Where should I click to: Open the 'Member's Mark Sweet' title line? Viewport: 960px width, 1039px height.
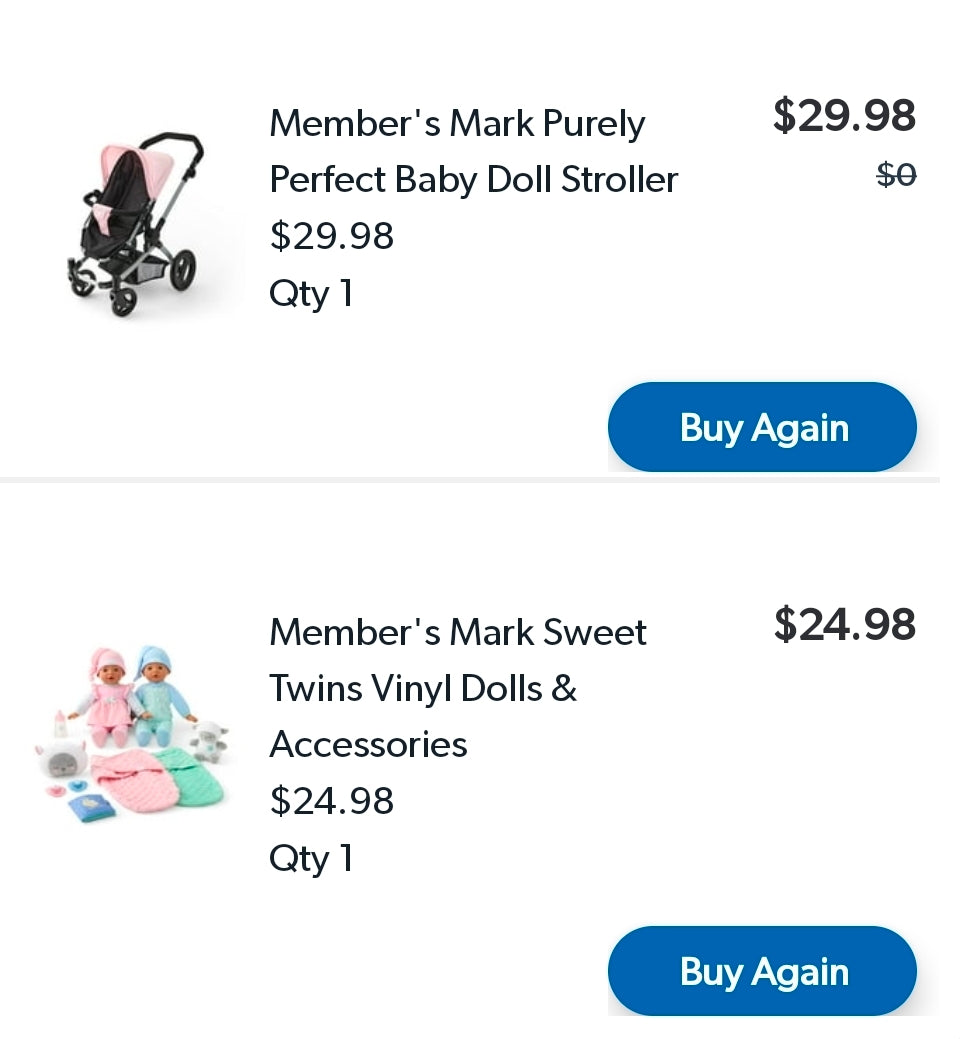pyautogui.click(x=457, y=633)
